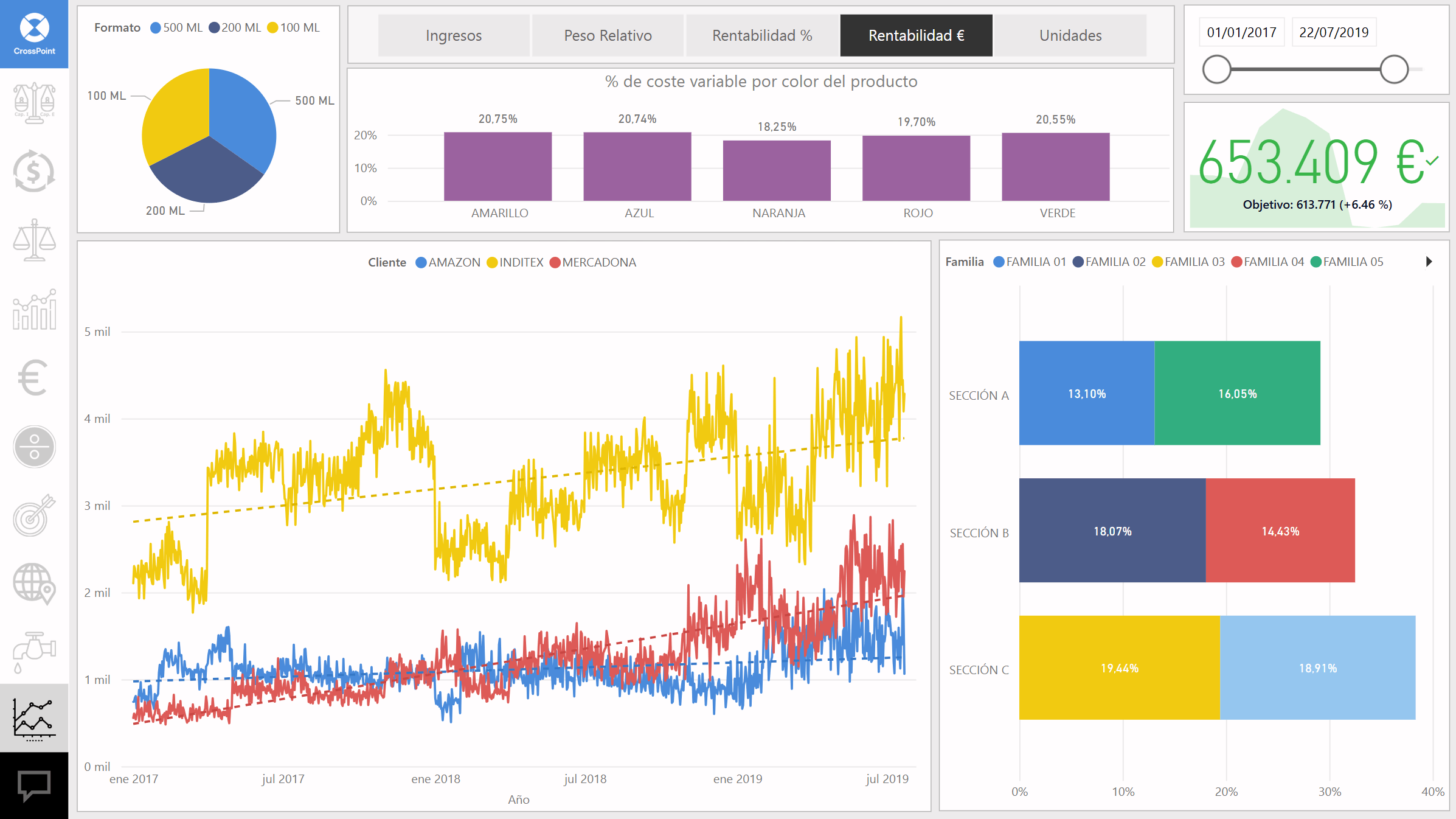The height and width of the screenshot is (819, 1456).
Task: Select the ROJO bar in cost chart
Action: pos(917,168)
